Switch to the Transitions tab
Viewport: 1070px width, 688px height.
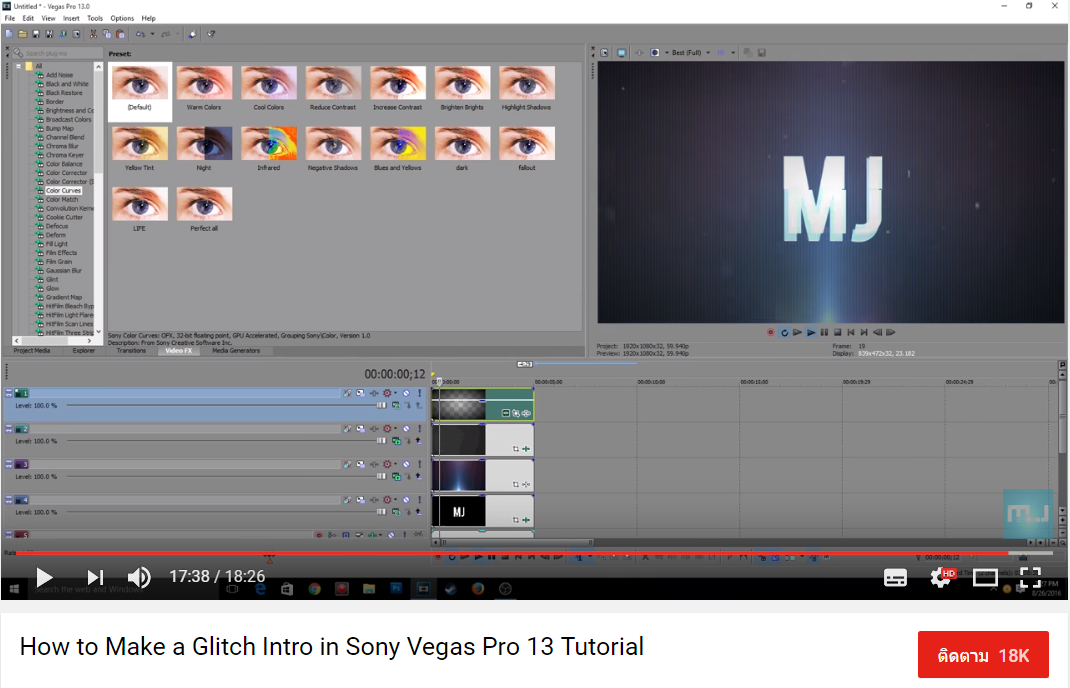click(131, 351)
